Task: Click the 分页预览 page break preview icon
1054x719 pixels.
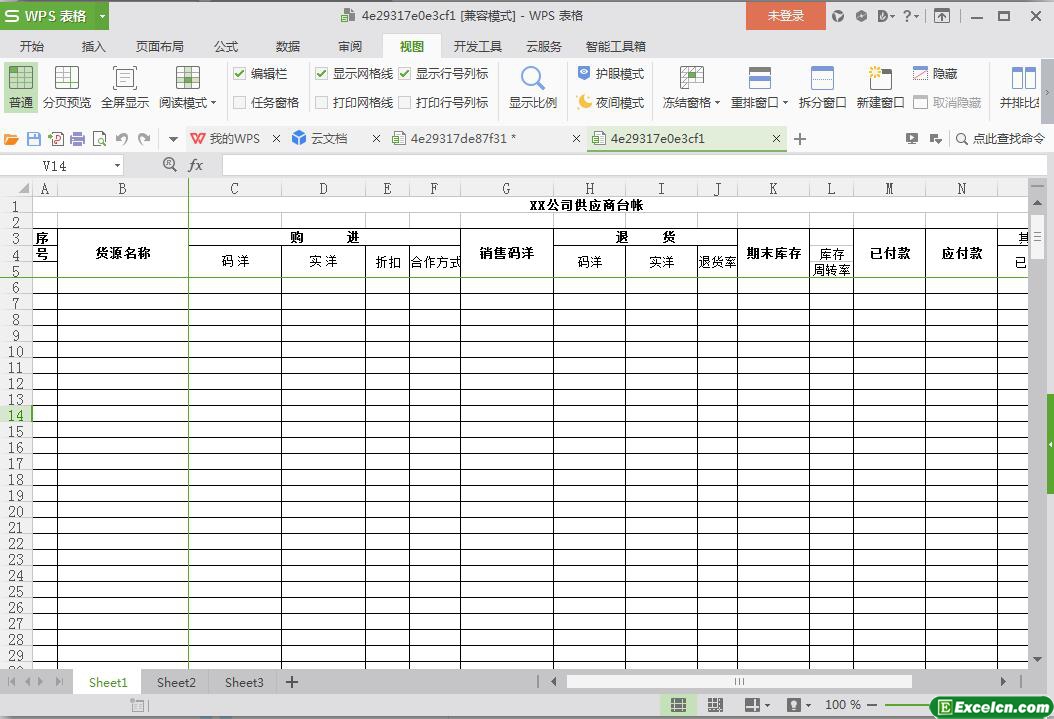Action: 66,79
